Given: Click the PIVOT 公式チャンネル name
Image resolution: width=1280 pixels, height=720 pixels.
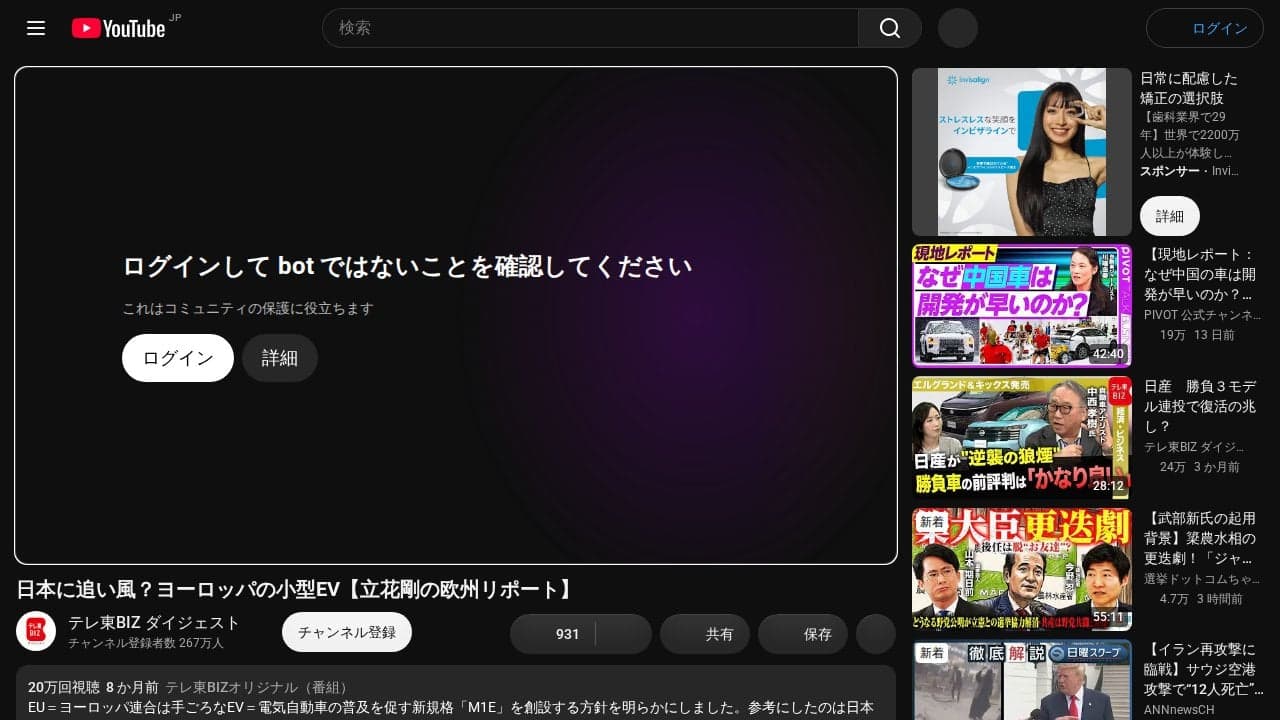Looking at the screenshot, I should 1203,315.
